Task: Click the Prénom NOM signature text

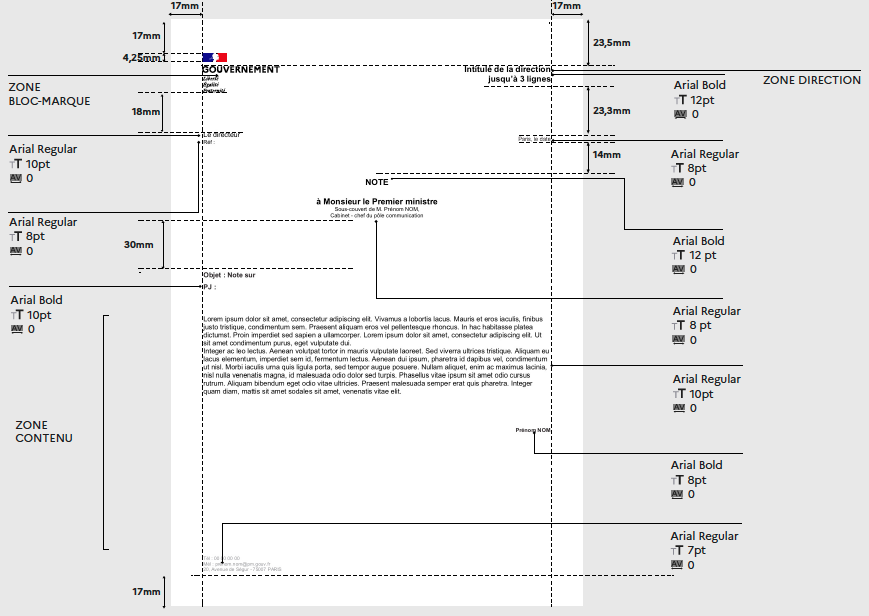Action: pos(533,430)
